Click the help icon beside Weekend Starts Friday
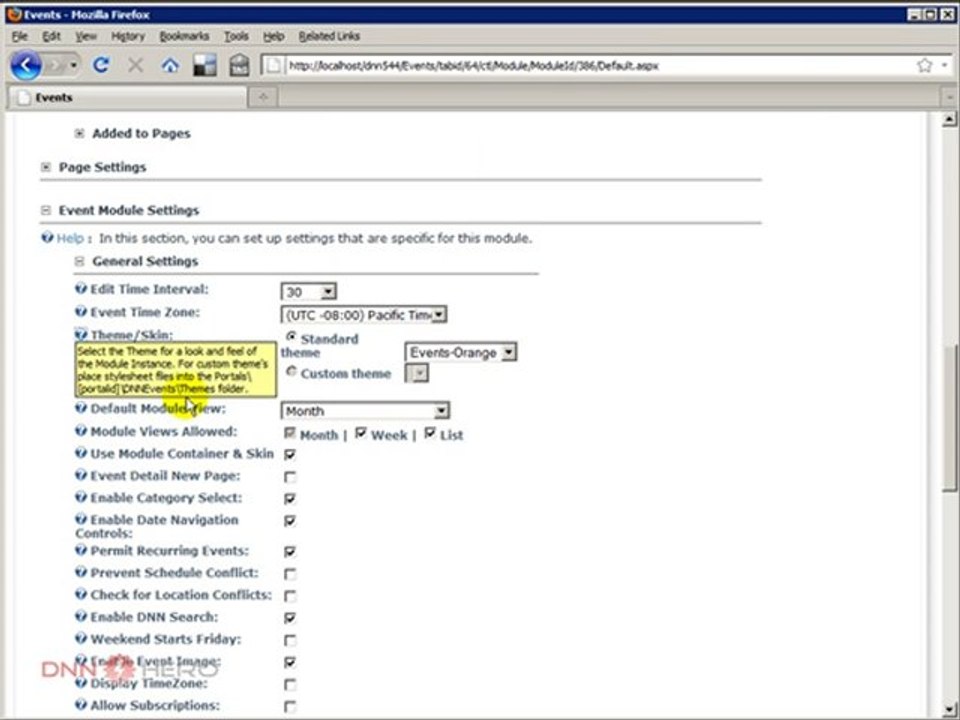Screen dimensions: 960x720 (x=81, y=638)
